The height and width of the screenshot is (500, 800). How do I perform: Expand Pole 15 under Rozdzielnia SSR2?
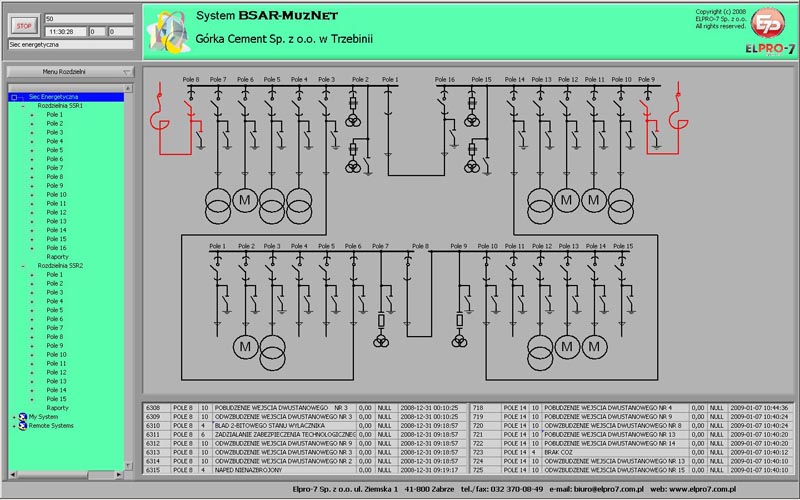[x=32, y=399]
